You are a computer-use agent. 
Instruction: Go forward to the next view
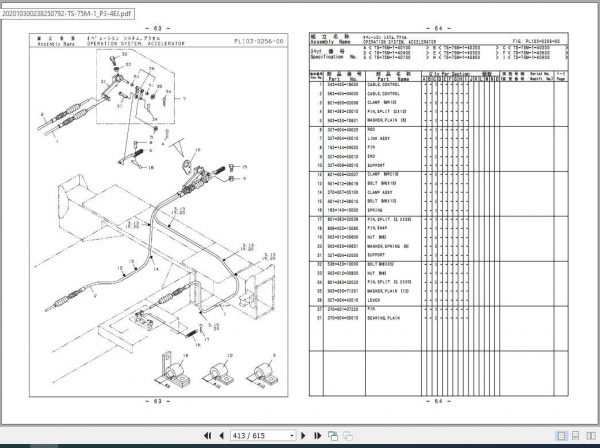(348, 435)
